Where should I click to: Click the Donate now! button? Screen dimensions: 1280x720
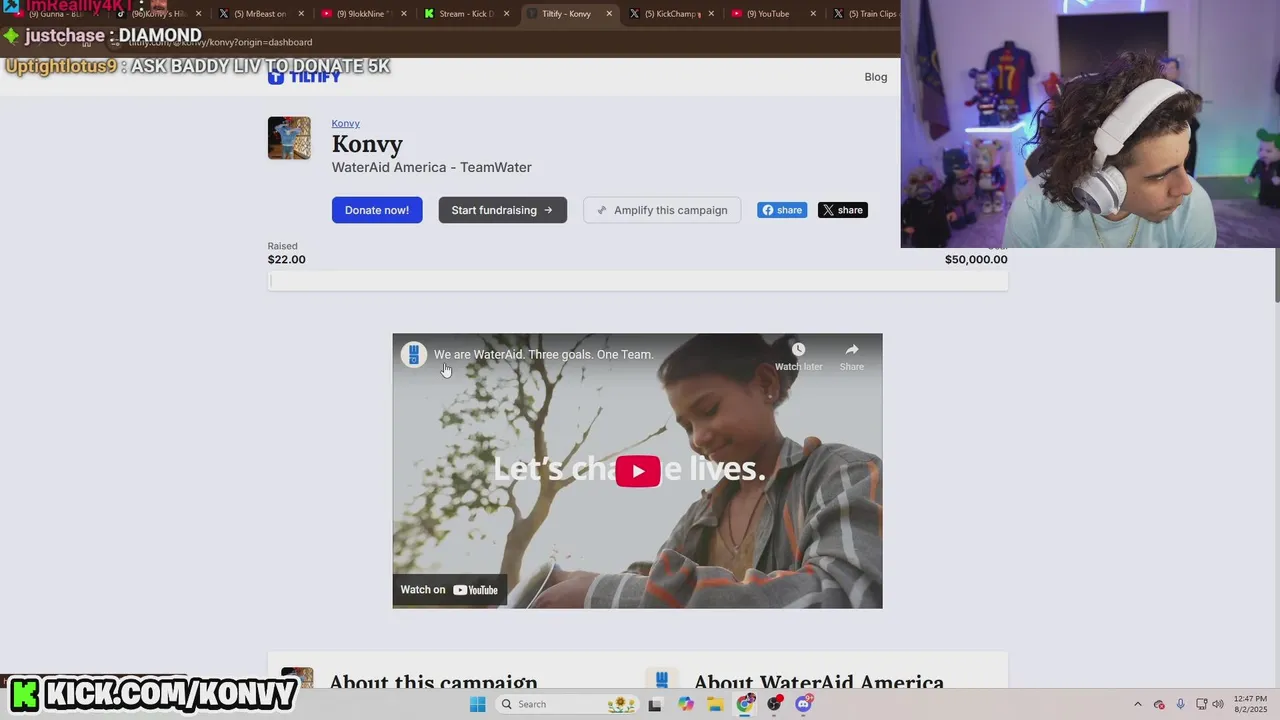pos(377,210)
